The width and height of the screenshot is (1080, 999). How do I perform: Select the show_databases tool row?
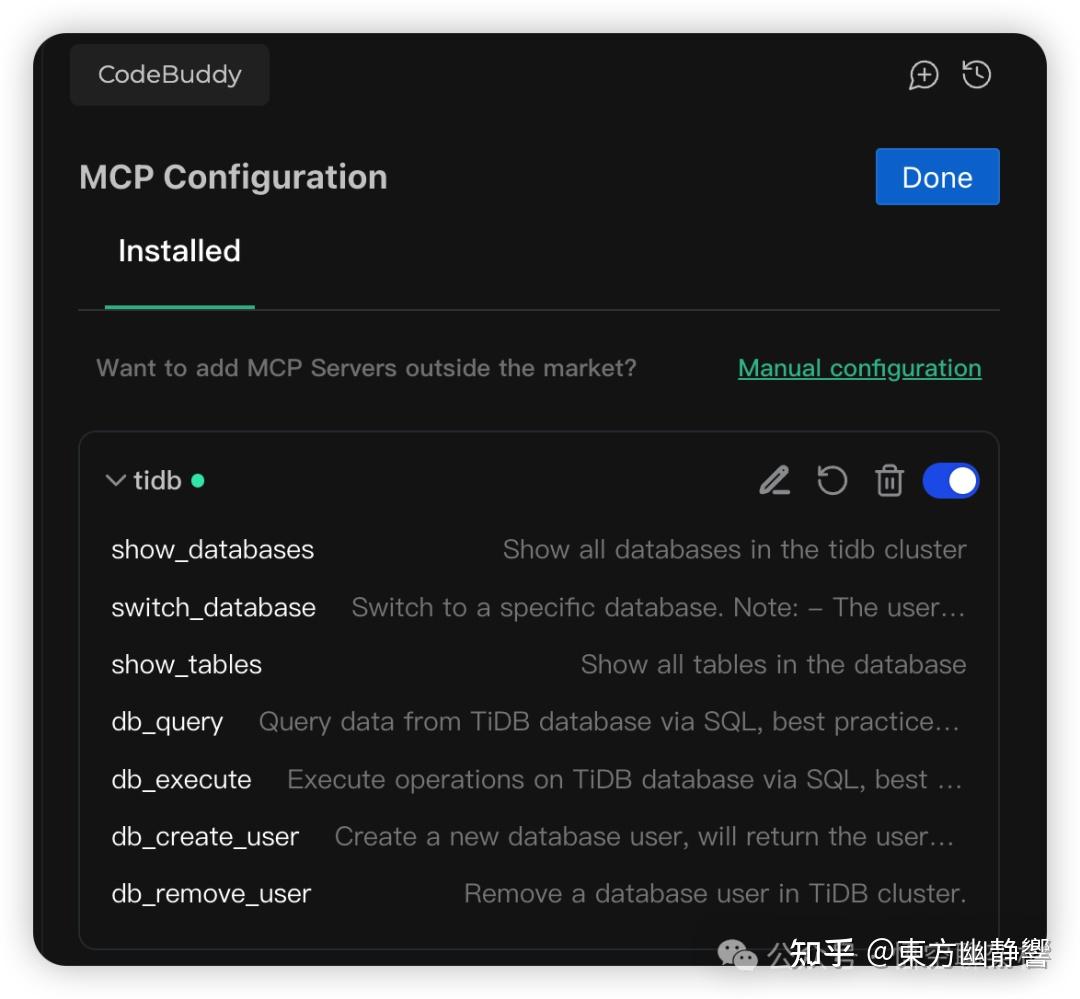pos(539,550)
